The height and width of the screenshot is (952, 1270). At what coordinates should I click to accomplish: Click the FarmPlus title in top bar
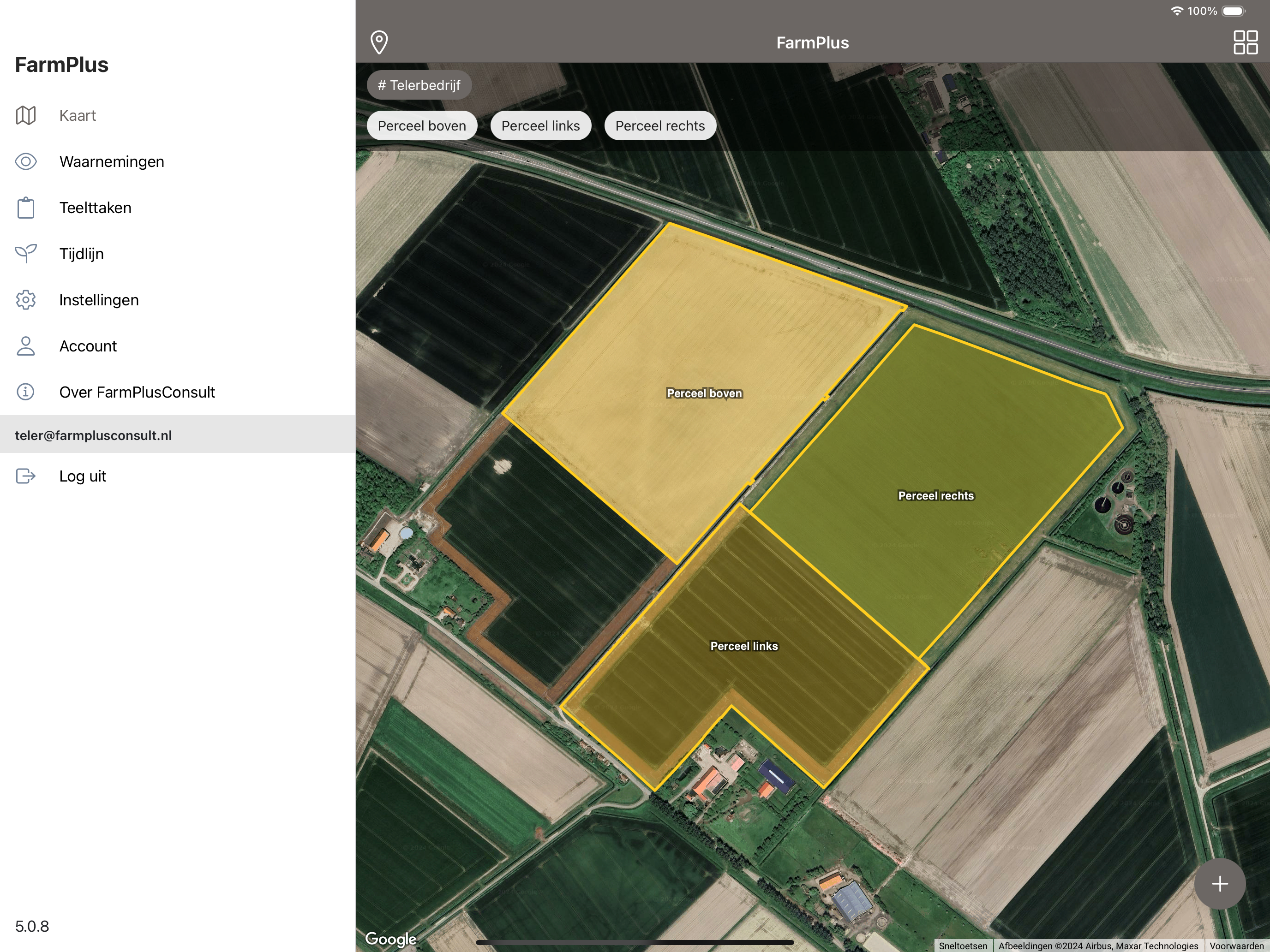(x=812, y=43)
